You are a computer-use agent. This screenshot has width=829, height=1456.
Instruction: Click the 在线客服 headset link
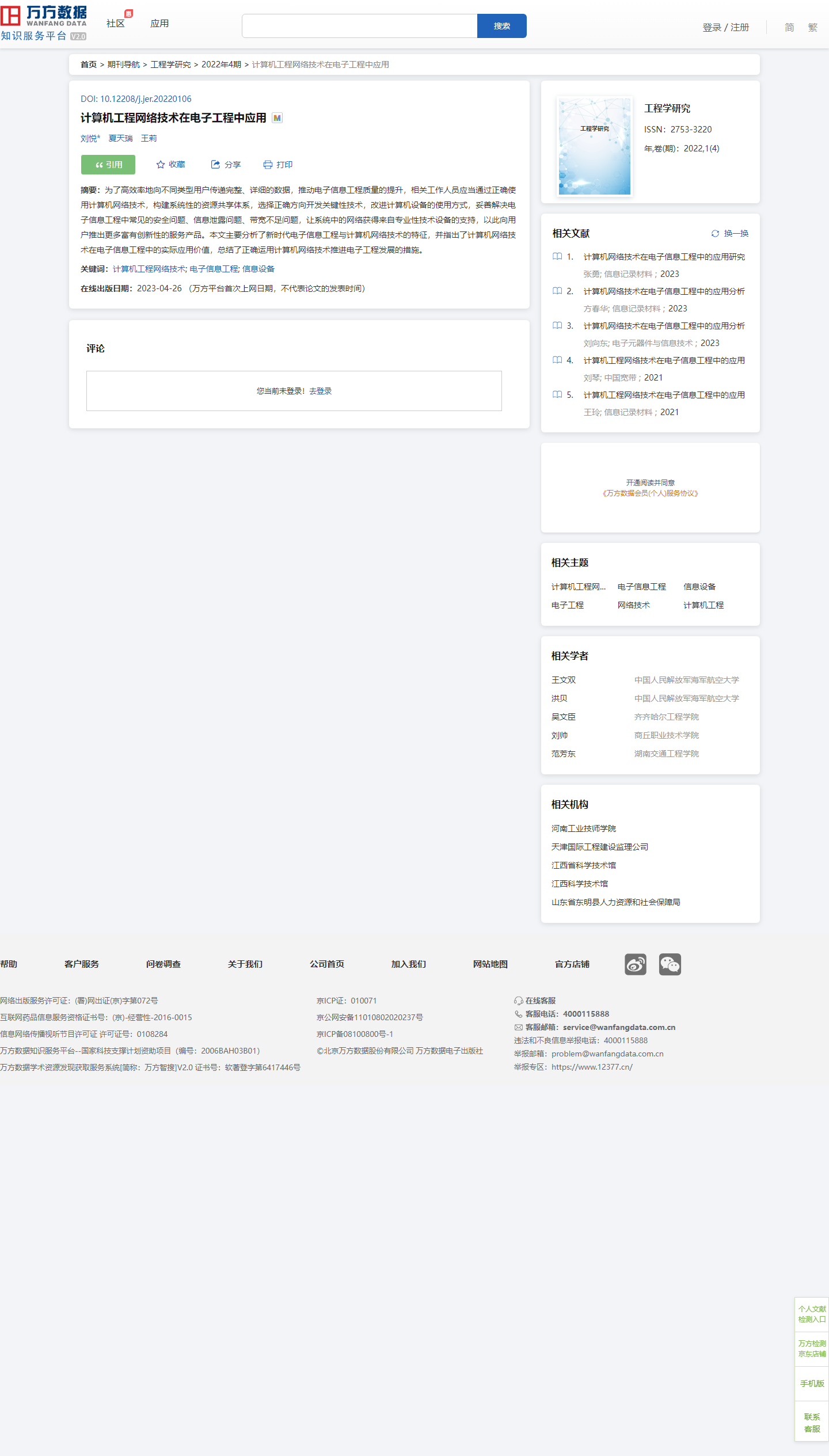pyautogui.click(x=535, y=1001)
